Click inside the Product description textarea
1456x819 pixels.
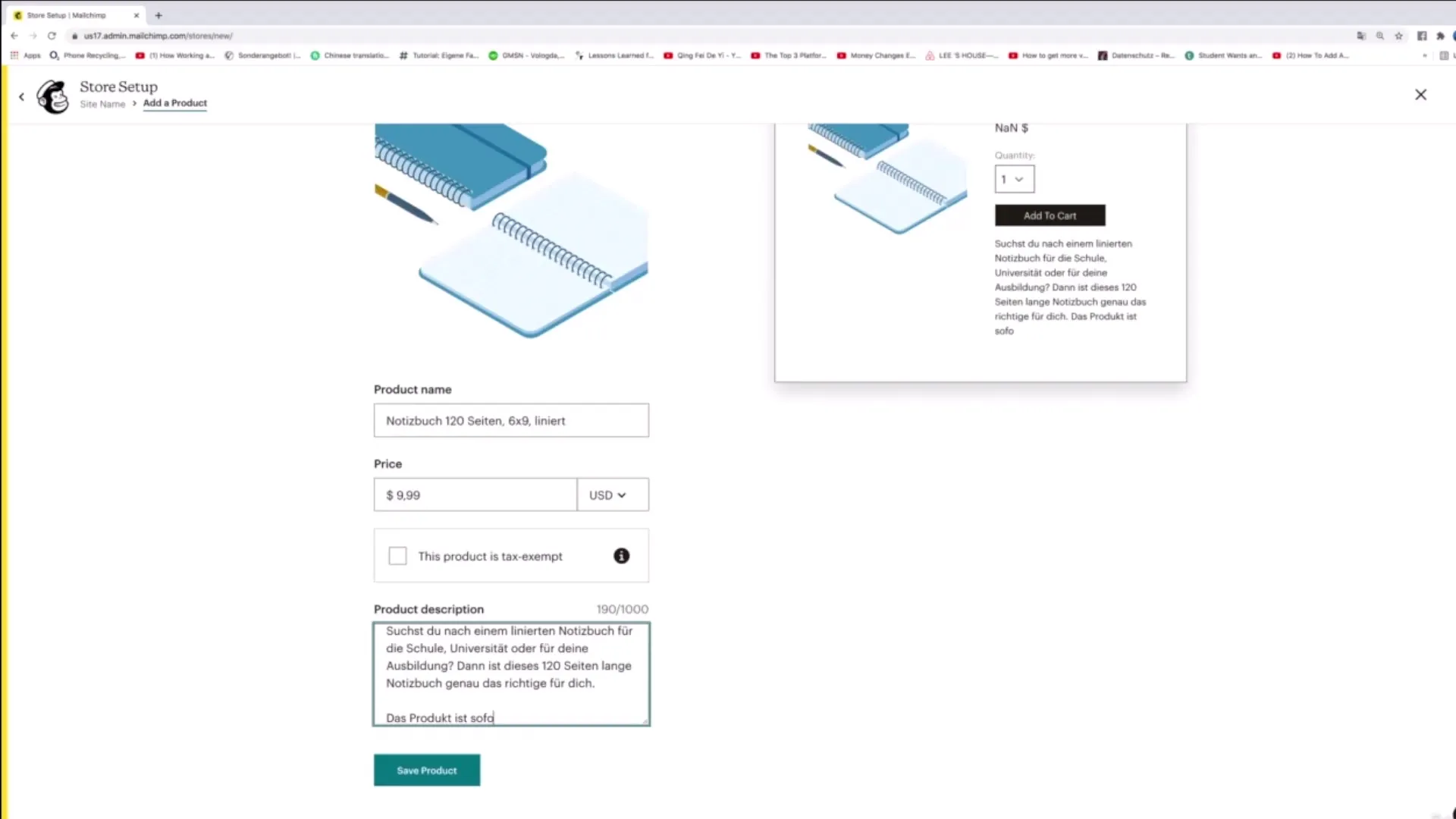point(511,674)
